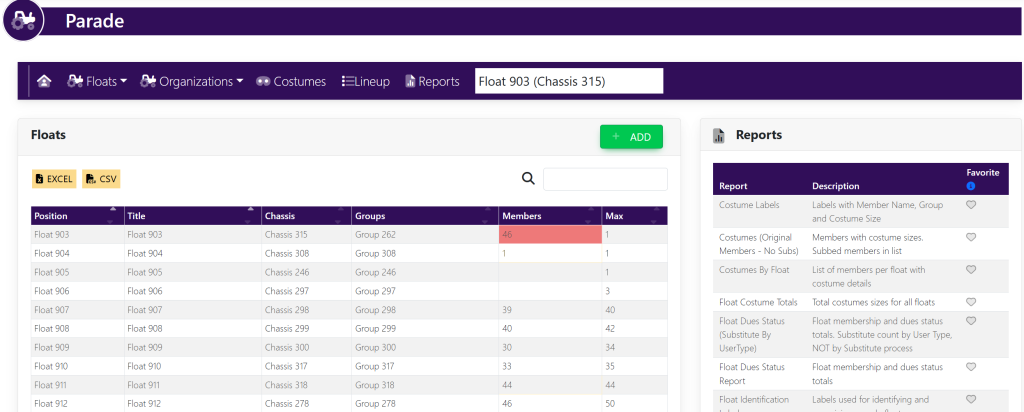Export floats table to Excel
Viewport: 1024px width, 412px height.
click(x=54, y=179)
